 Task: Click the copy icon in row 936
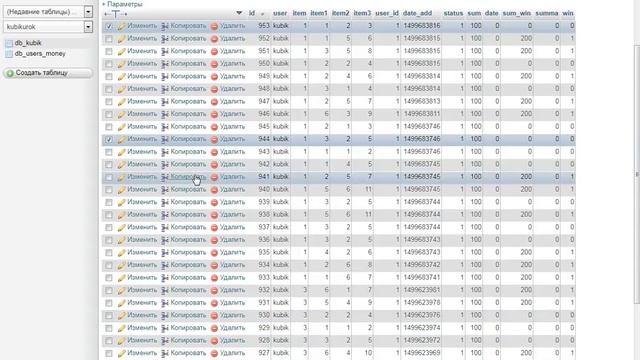coord(165,240)
